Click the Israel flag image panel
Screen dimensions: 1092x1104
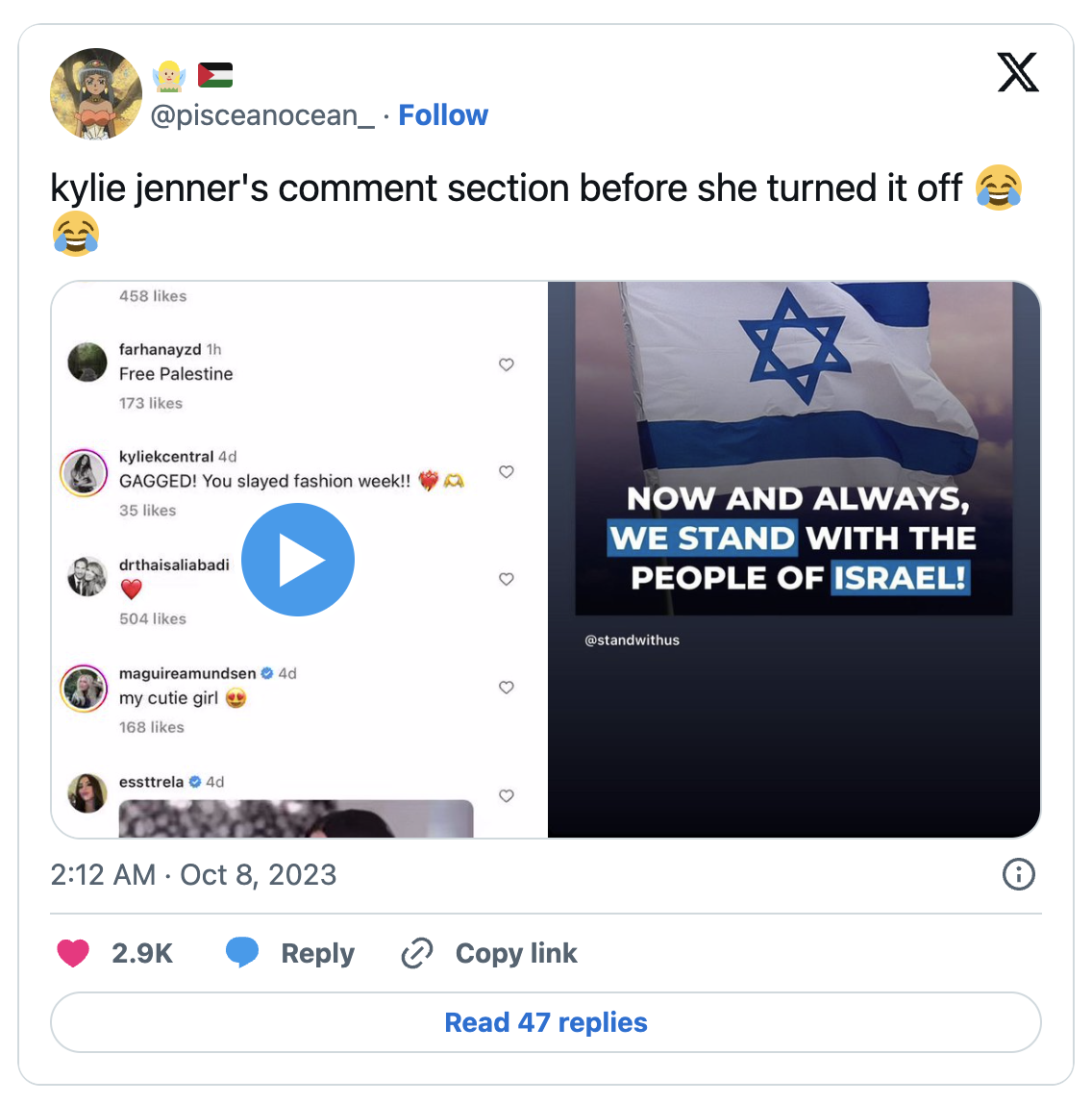(794, 559)
